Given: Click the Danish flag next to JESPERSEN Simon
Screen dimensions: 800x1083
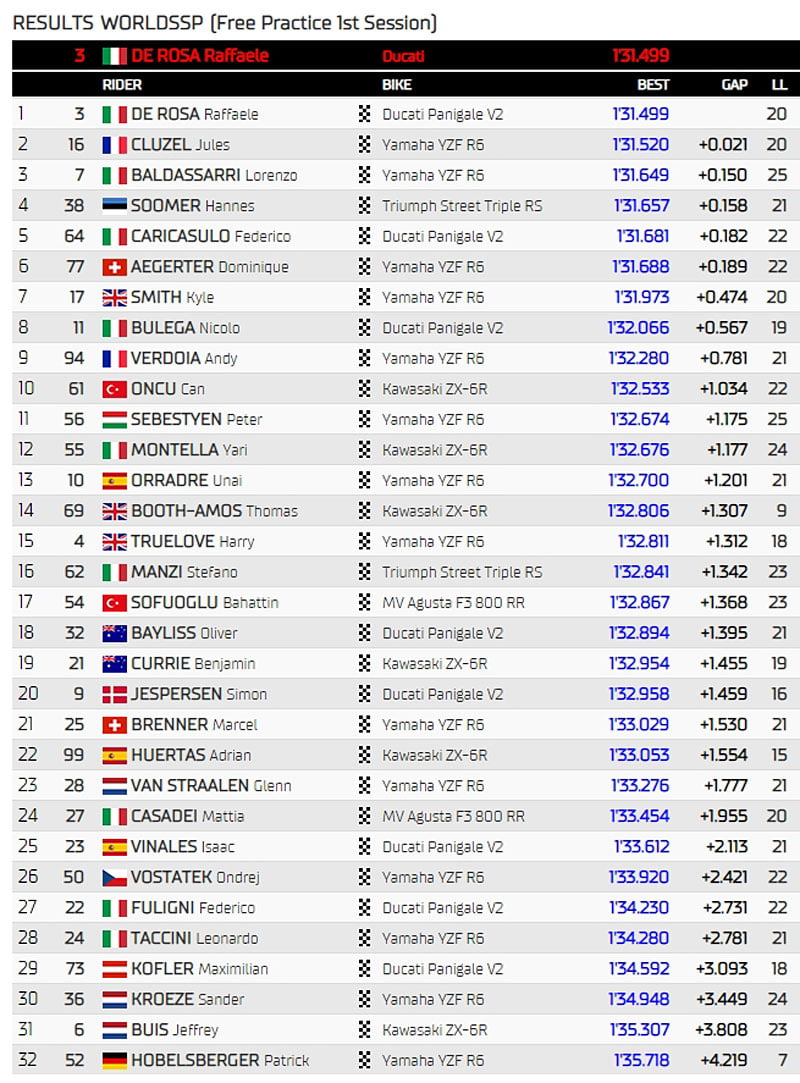Looking at the screenshot, I should pos(114,694).
